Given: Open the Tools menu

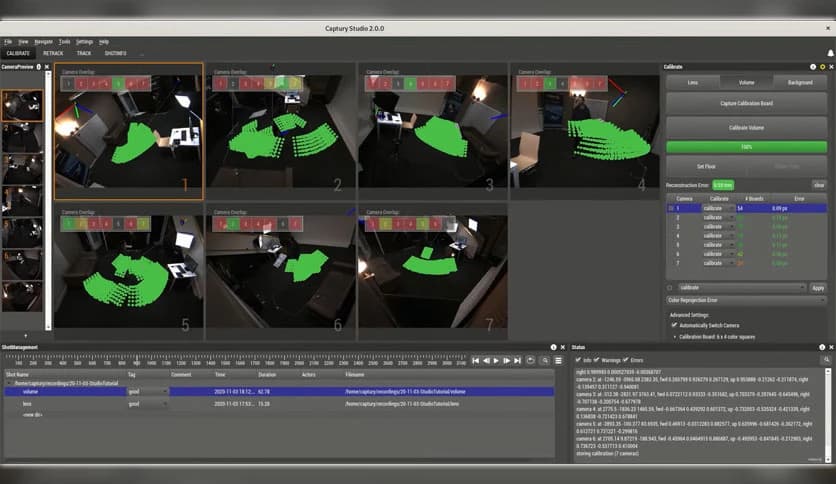Looking at the screenshot, I should [65, 42].
